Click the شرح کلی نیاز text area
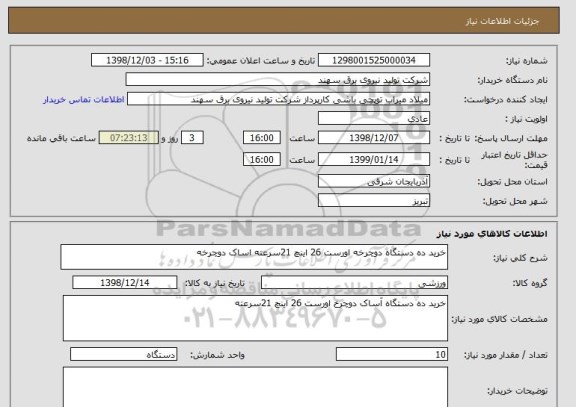Image resolution: width=576 pixels, height=407 pixels. (x=254, y=257)
